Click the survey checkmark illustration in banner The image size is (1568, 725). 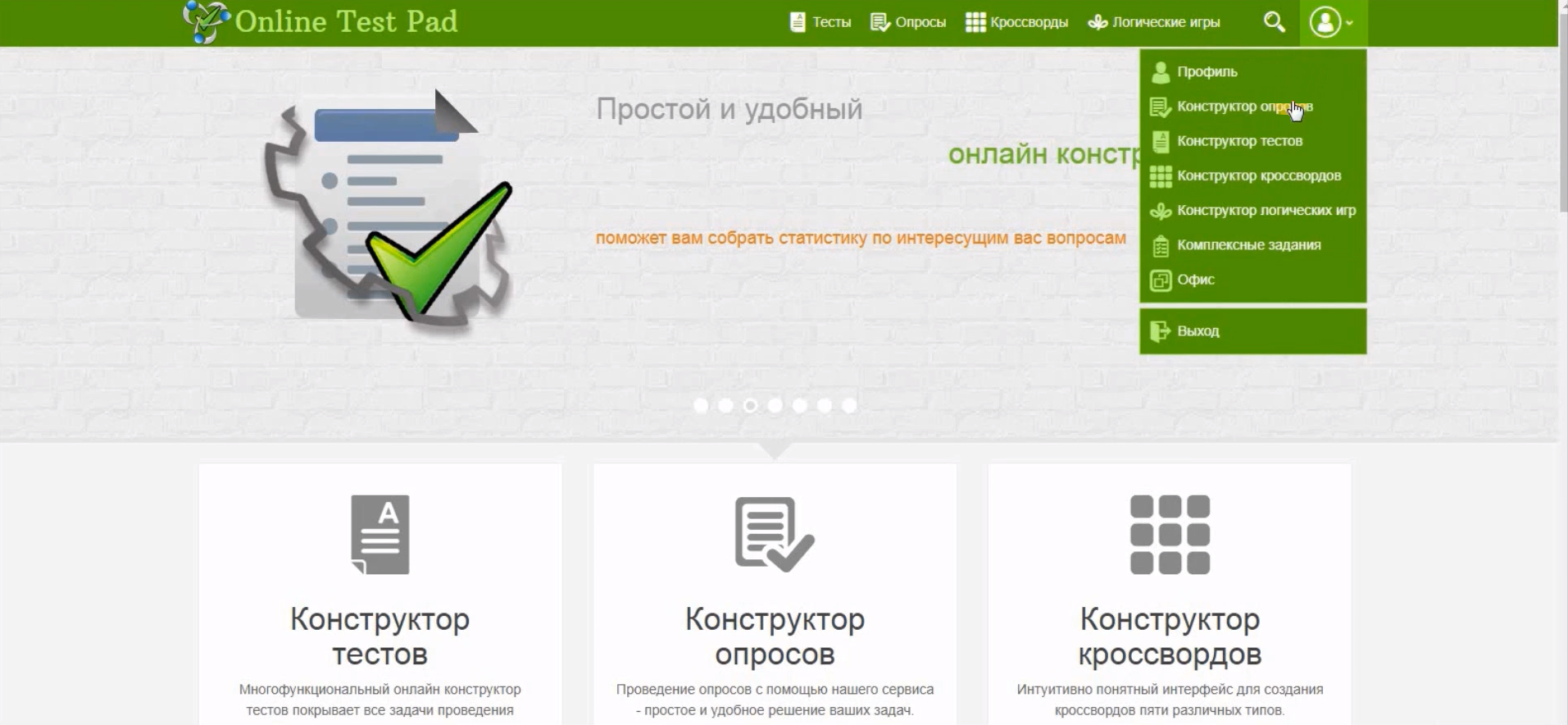tap(389, 210)
